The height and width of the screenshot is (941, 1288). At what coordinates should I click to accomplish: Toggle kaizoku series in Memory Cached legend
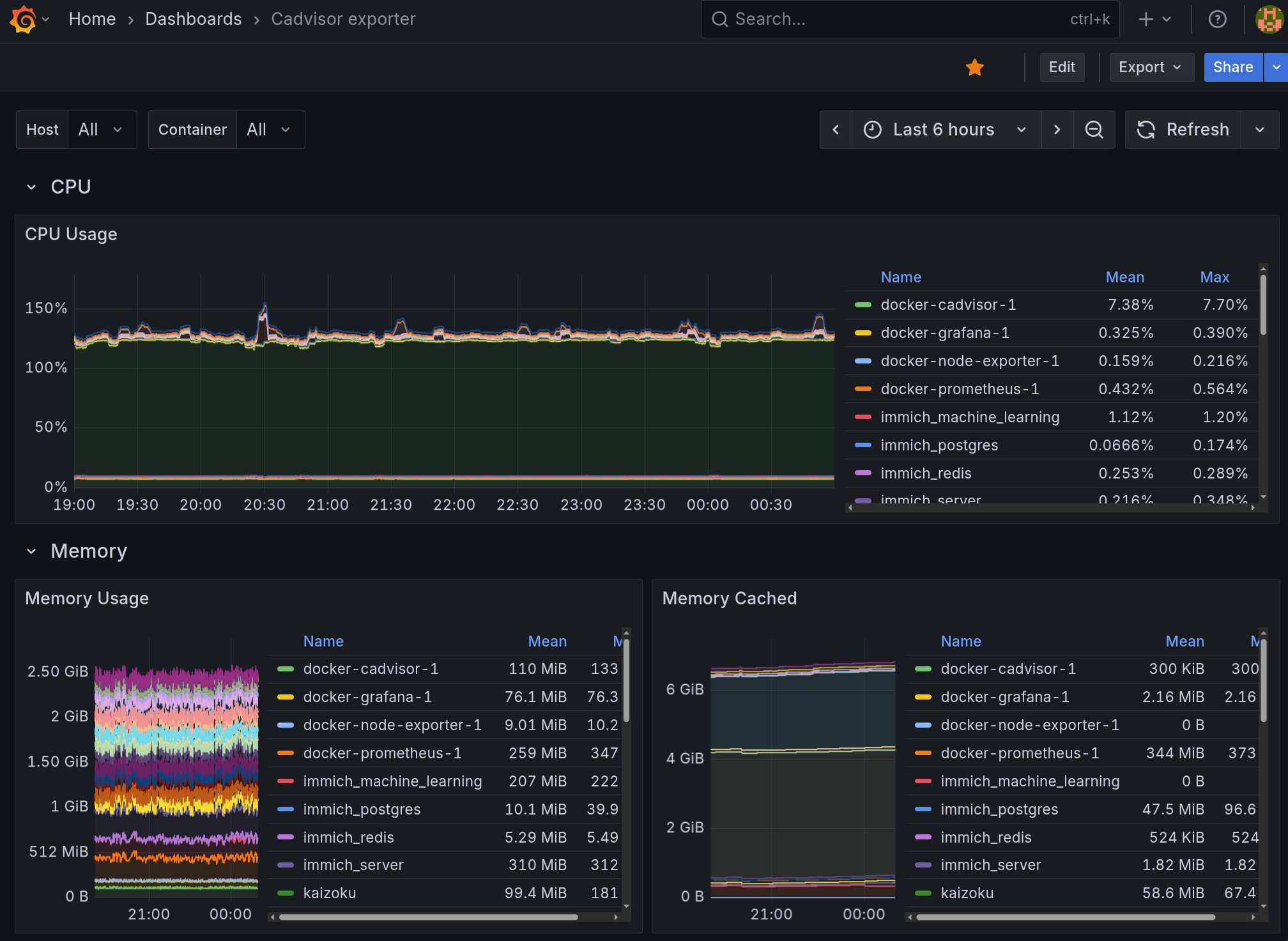point(967,893)
